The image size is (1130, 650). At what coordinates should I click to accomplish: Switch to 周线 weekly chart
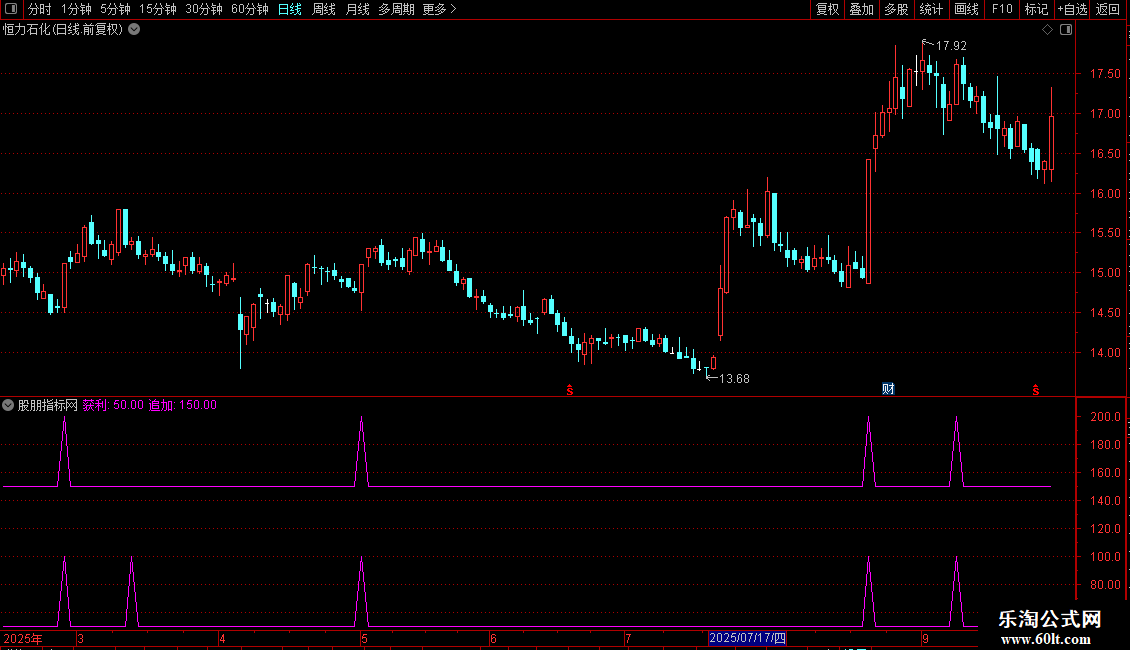[324, 9]
